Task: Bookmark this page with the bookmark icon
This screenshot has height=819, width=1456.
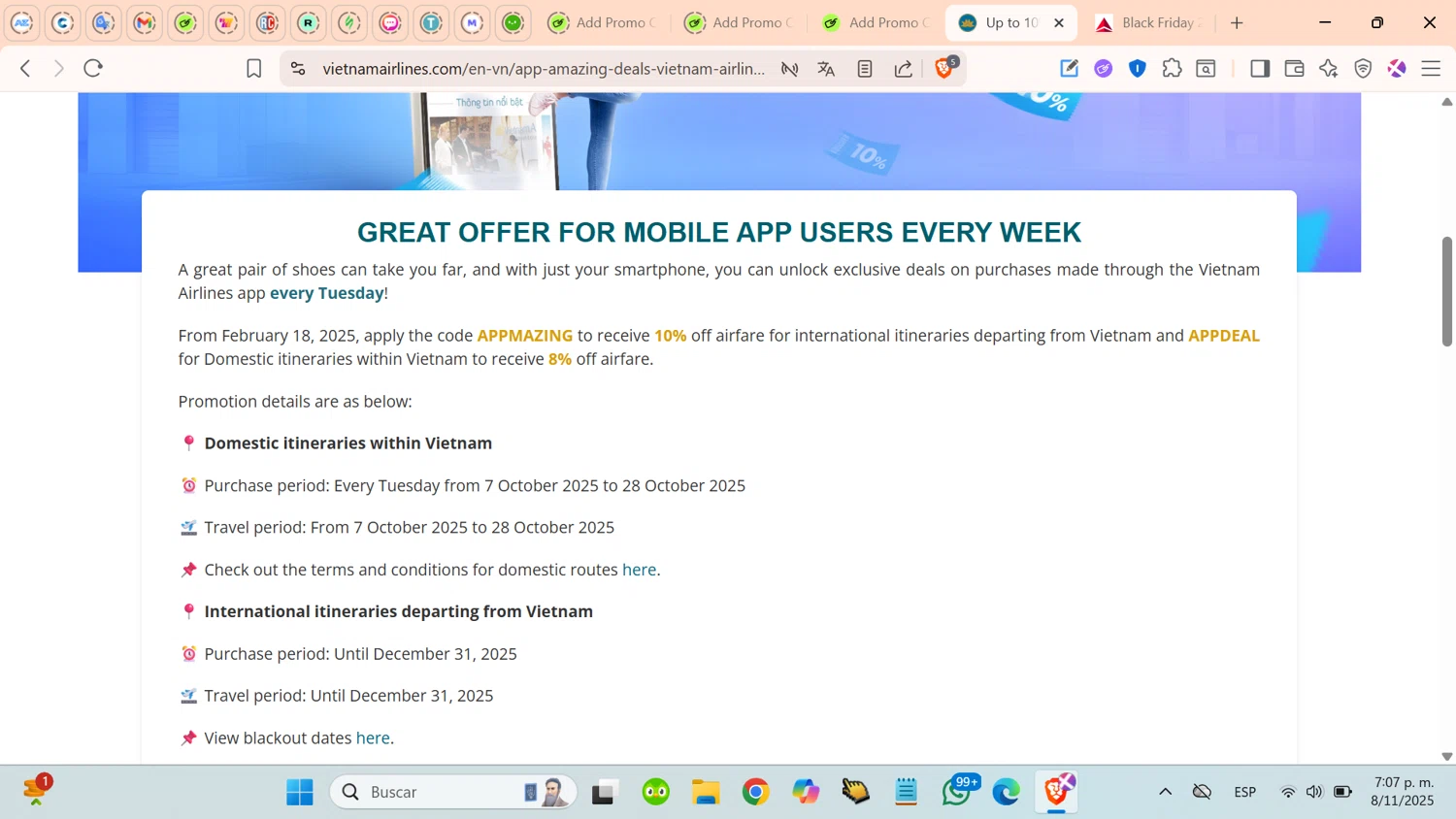Action: pos(253,68)
